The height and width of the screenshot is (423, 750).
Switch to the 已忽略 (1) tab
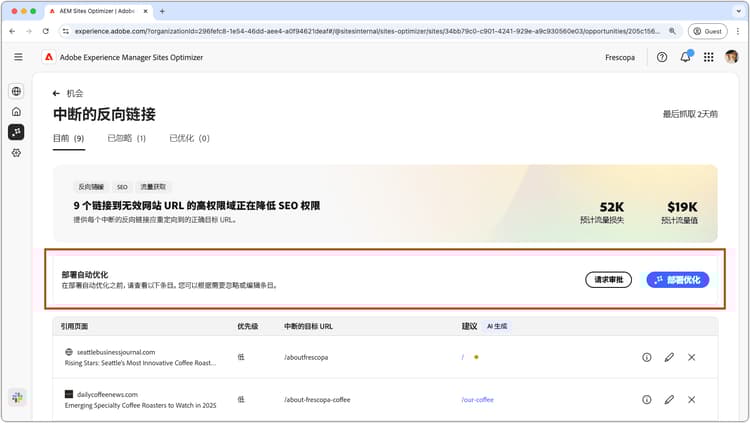[126, 138]
